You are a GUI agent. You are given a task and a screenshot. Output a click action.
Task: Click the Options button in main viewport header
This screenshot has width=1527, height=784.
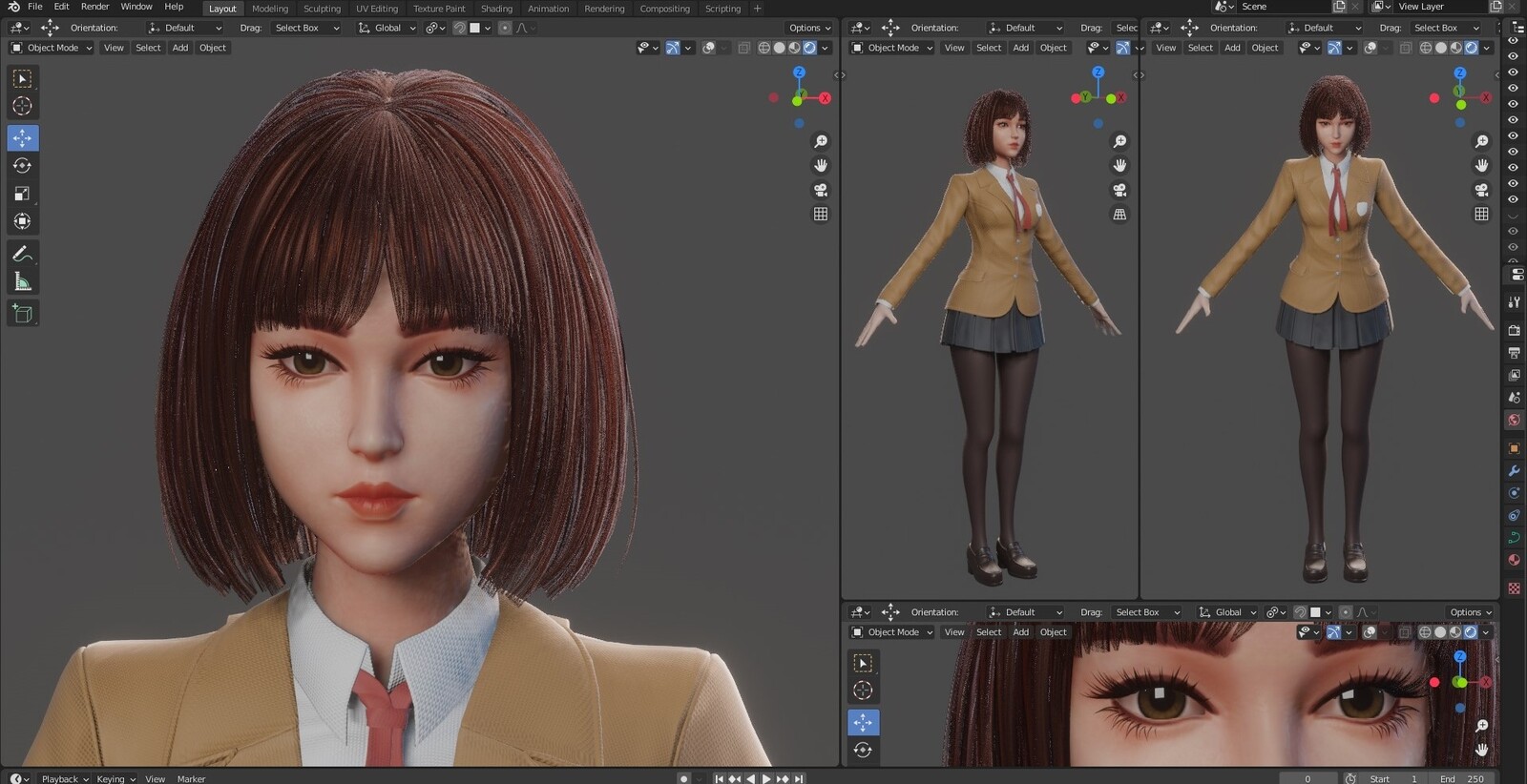(808, 28)
